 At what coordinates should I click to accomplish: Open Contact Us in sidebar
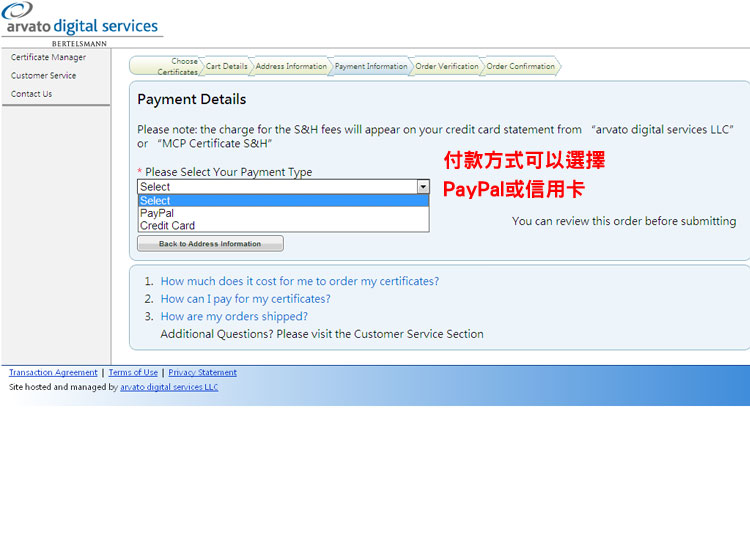(x=32, y=94)
